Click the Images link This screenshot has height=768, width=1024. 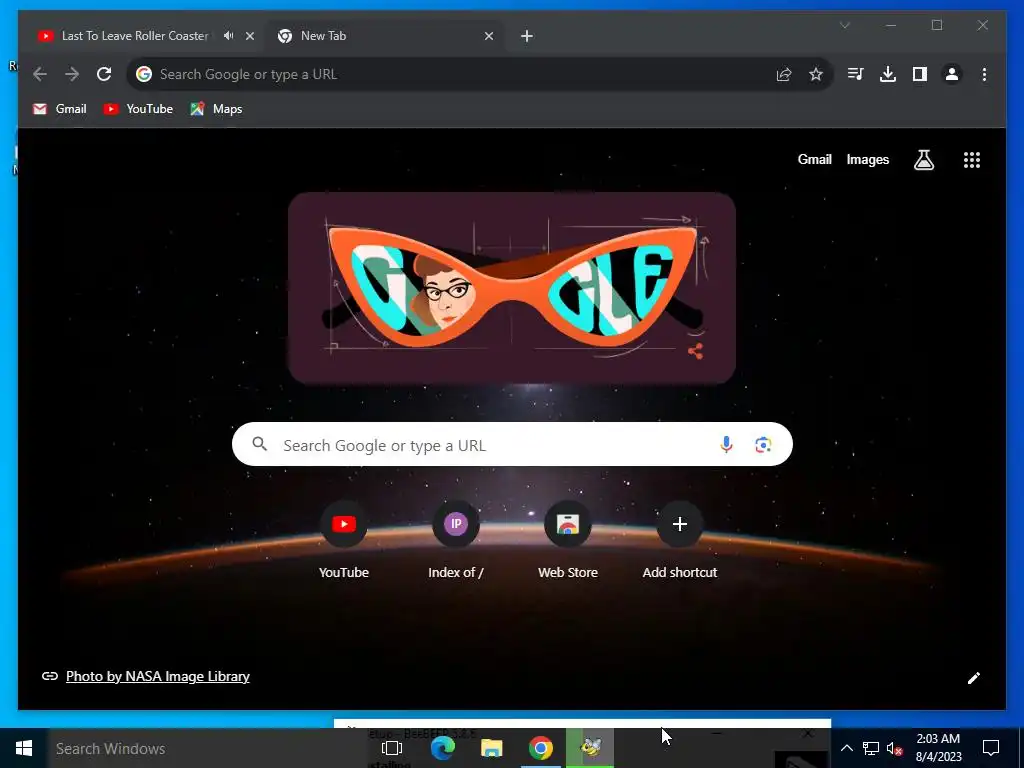(x=867, y=159)
